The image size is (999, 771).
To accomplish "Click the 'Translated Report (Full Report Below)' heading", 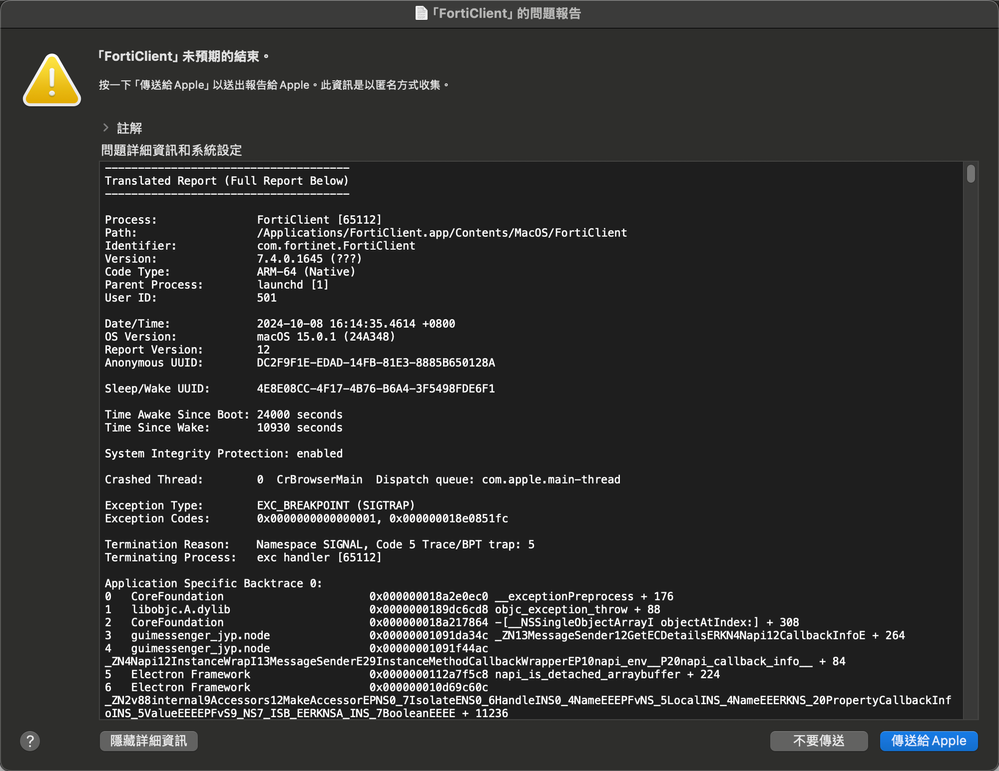I will coord(227,181).
